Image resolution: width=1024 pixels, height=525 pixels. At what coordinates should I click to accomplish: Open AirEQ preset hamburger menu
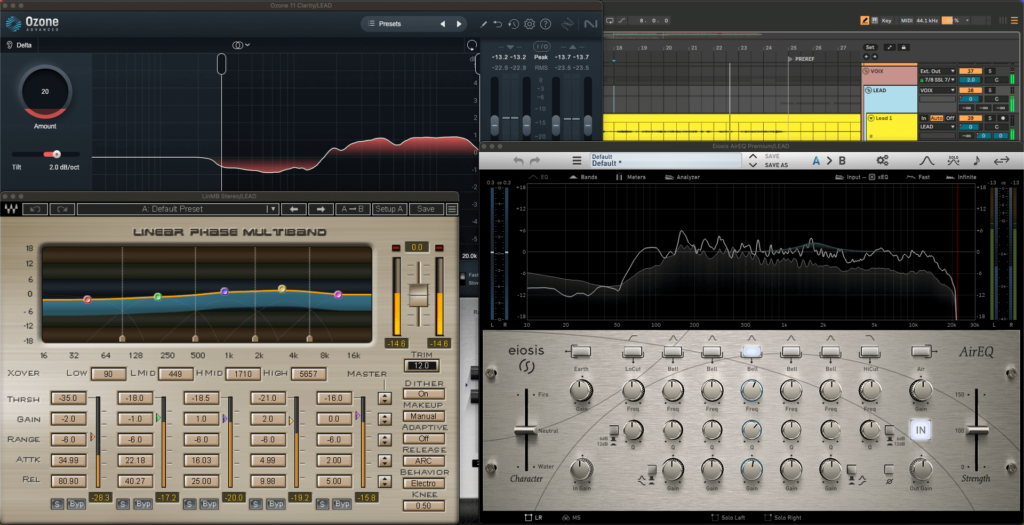pyautogui.click(x=577, y=161)
